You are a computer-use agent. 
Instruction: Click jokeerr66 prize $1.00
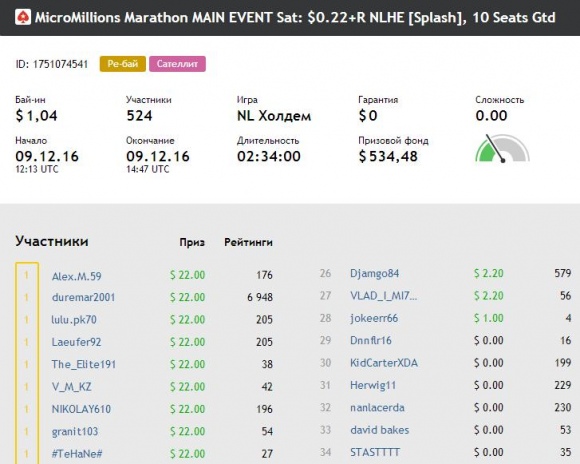(489, 318)
